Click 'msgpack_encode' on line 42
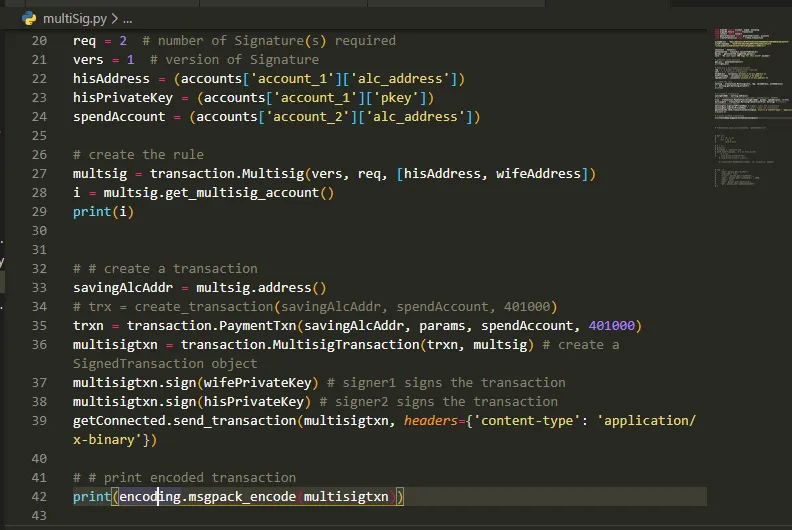The height and width of the screenshot is (530, 792). 242,497
